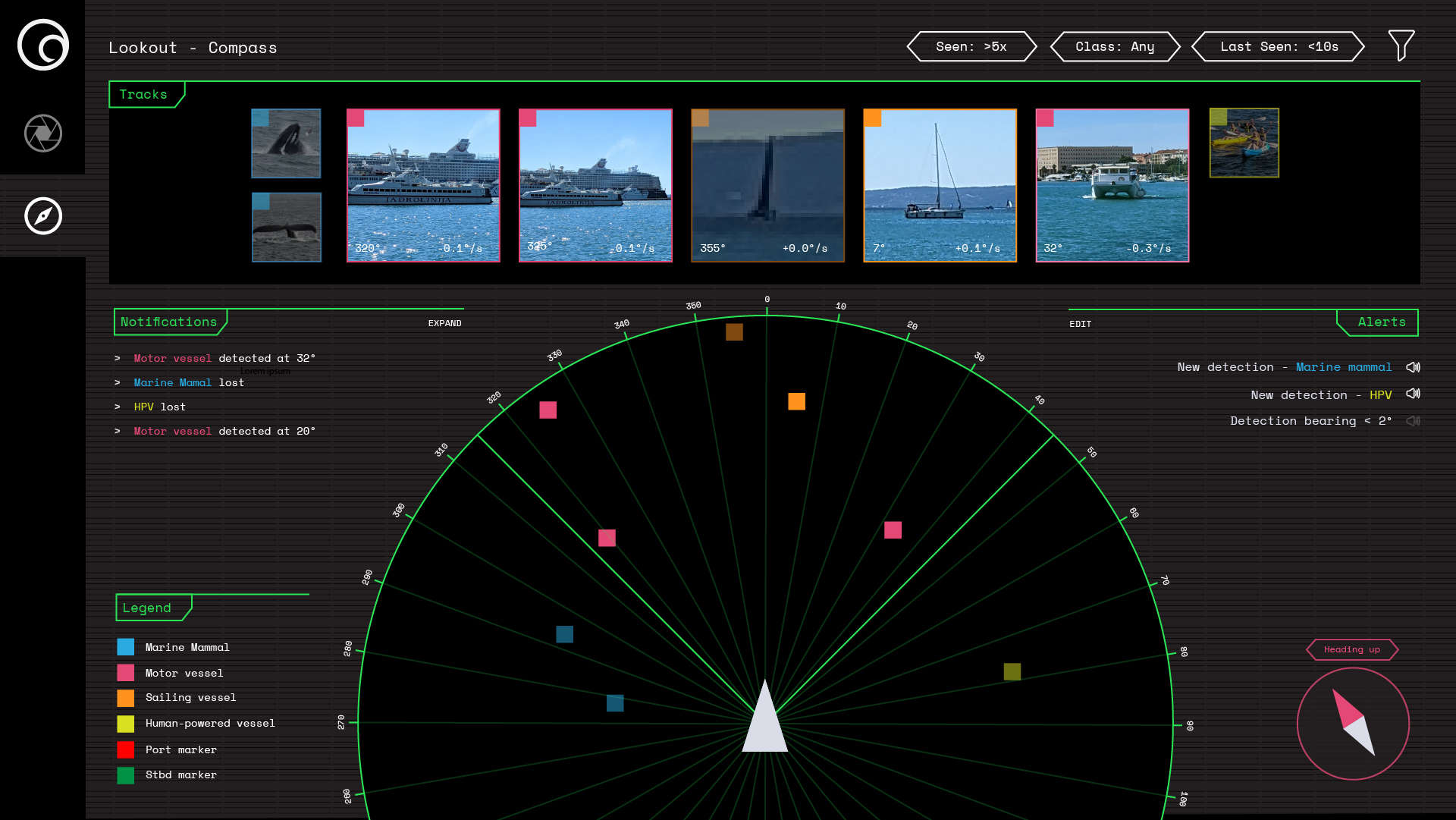Image resolution: width=1456 pixels, height=820 pixels.
Task: Open the camera aperture view in sidebar
Action: point(43,134)
